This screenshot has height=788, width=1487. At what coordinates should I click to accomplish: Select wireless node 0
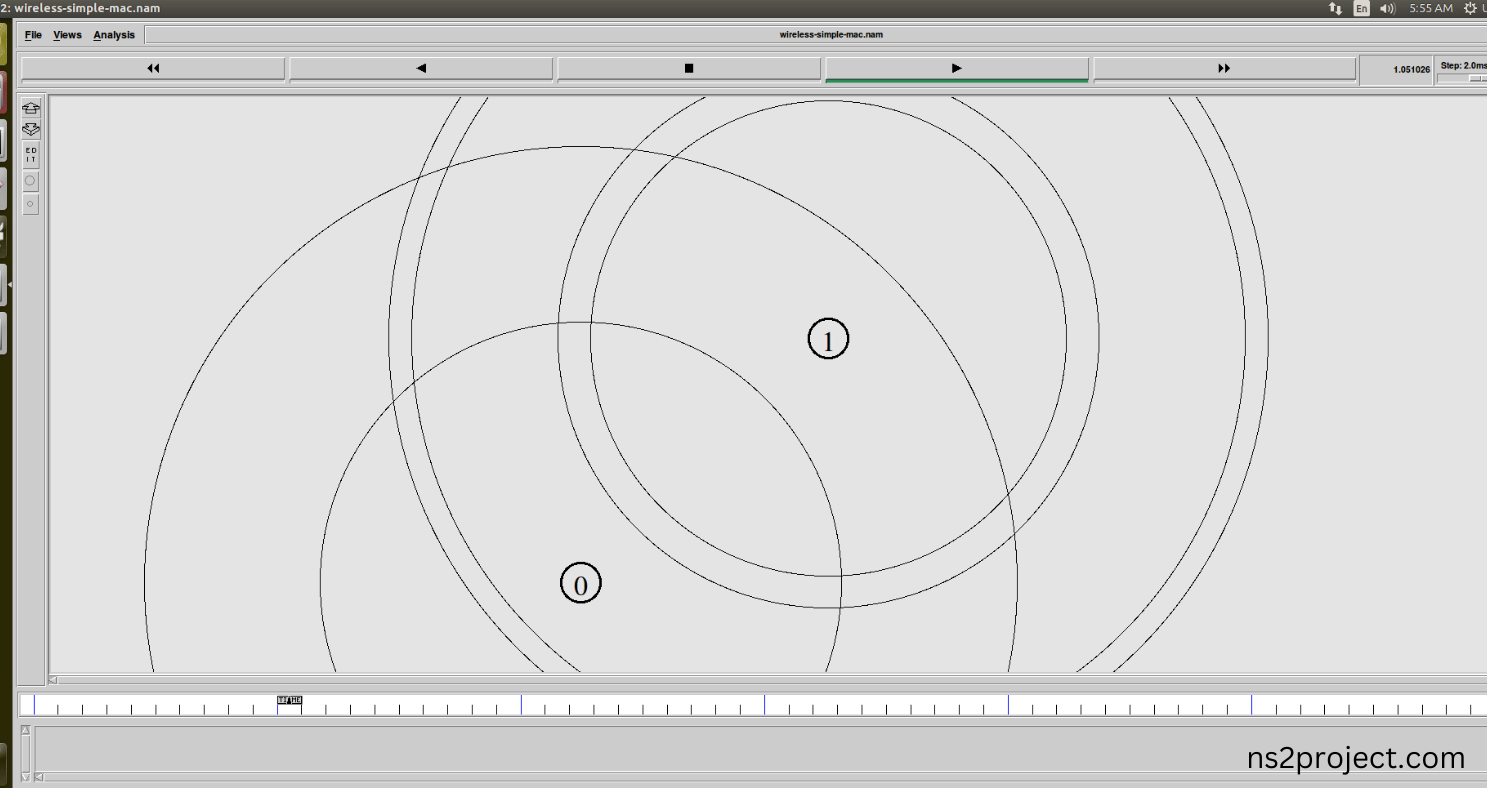pos(581,583)
